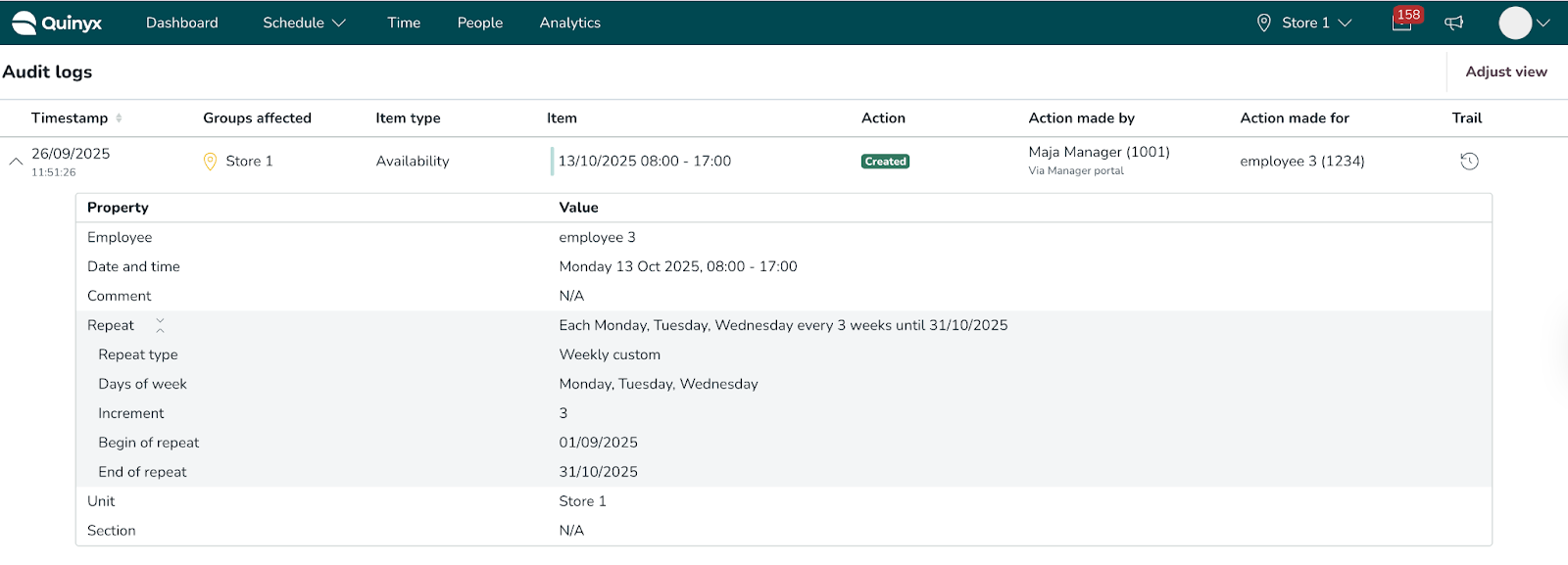Collapse the Repeat property details
Viewport: 1568px width, 565px height.
160,325
